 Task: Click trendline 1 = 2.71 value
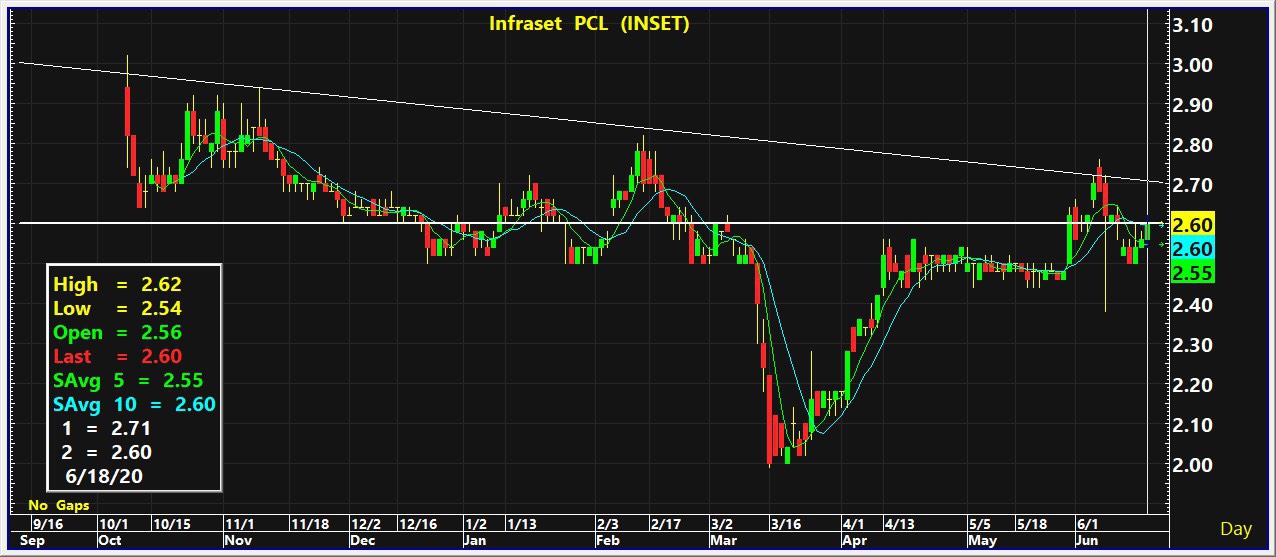click(107, 429)
